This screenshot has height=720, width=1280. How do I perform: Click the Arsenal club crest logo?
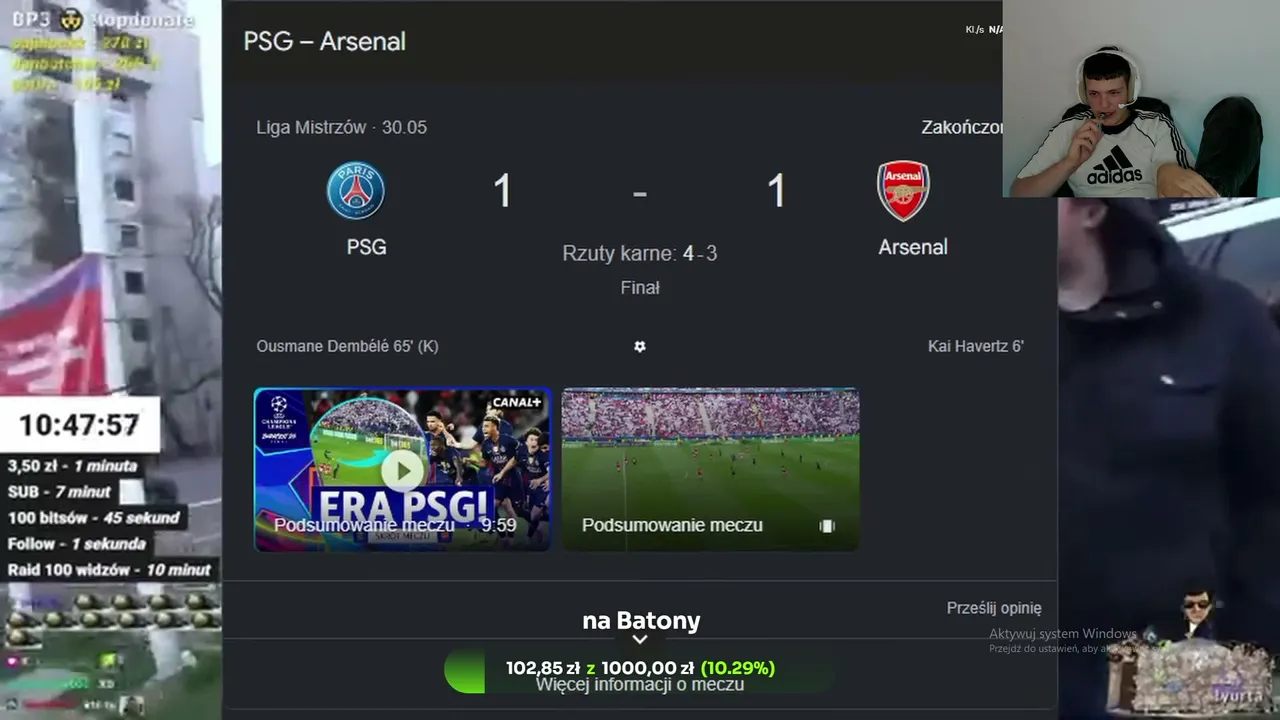tap(903, 191)
